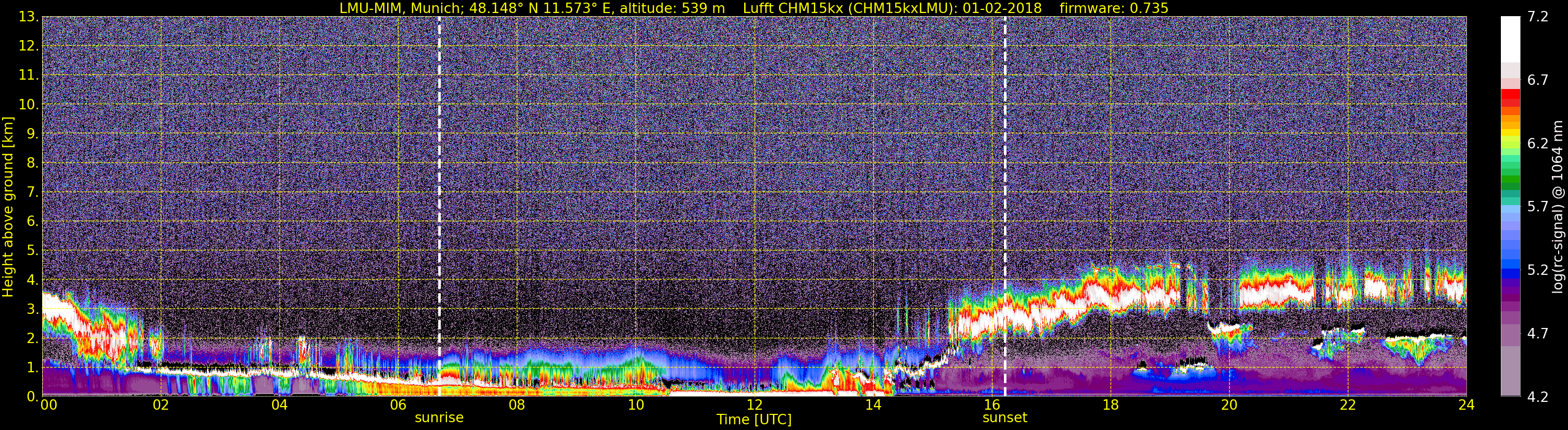Click the height axis tick '2.'
Screen dimensions: 1568x430
tap(32, 339)
